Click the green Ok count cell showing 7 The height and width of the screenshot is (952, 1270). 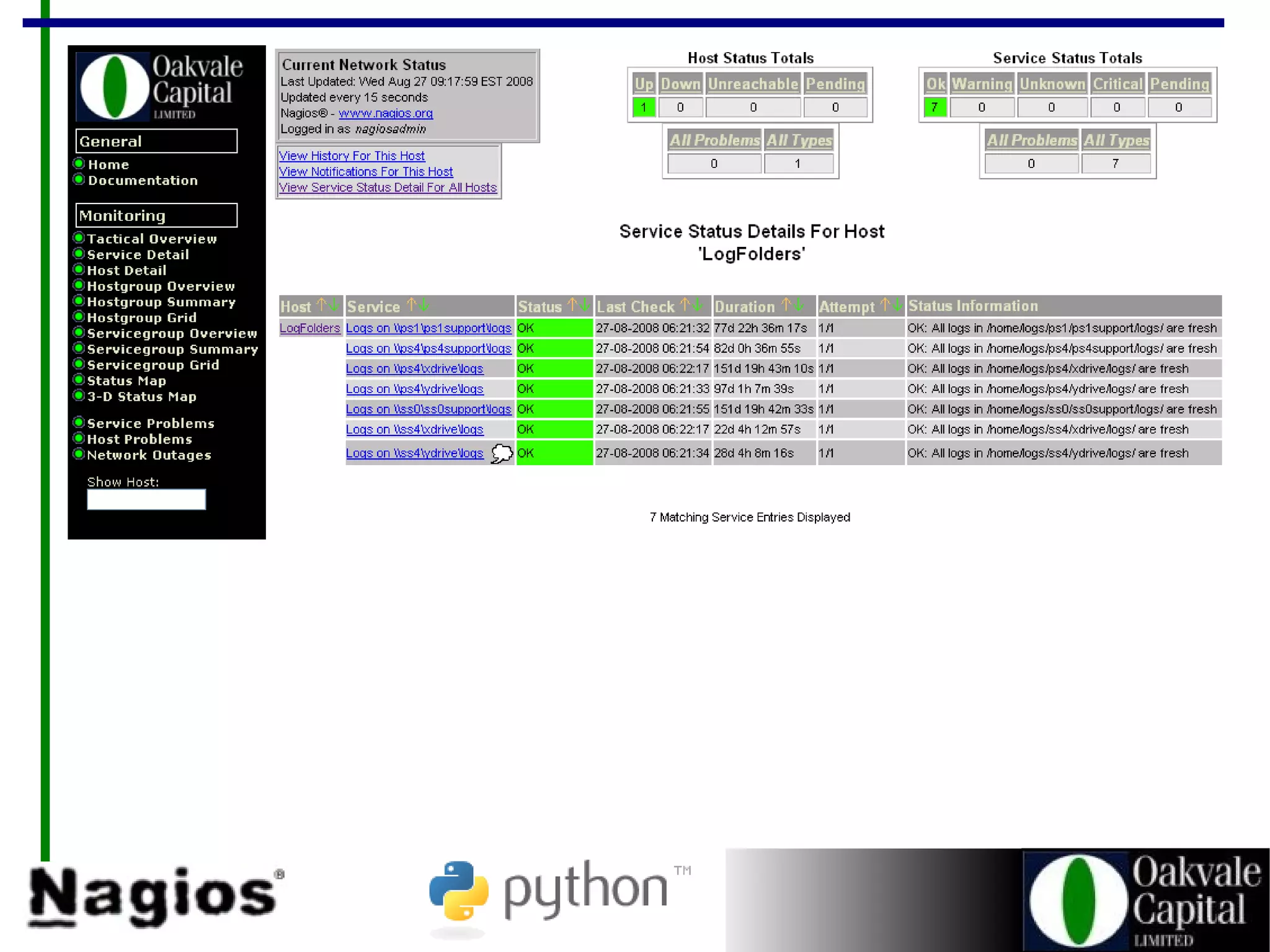point(935,107)
